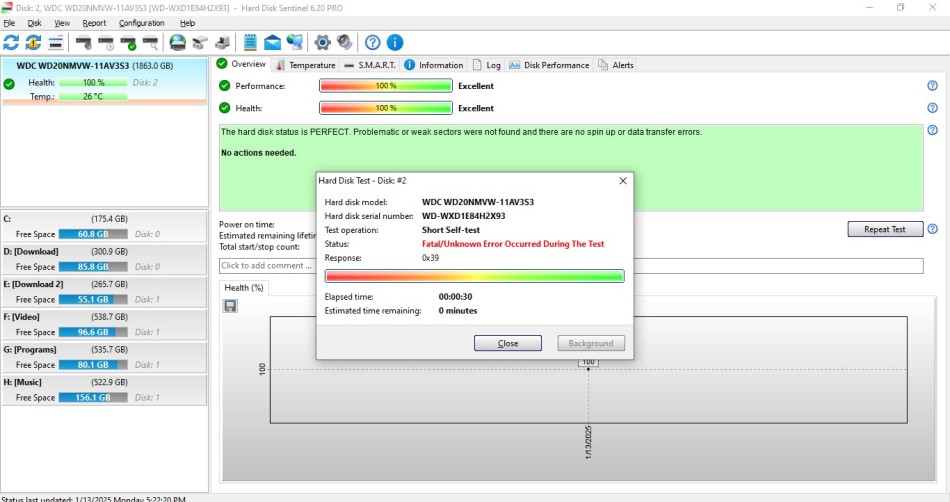Select the F: [Video] partition entry
This screenshot has width=950, height=502.
pos(104,324)
